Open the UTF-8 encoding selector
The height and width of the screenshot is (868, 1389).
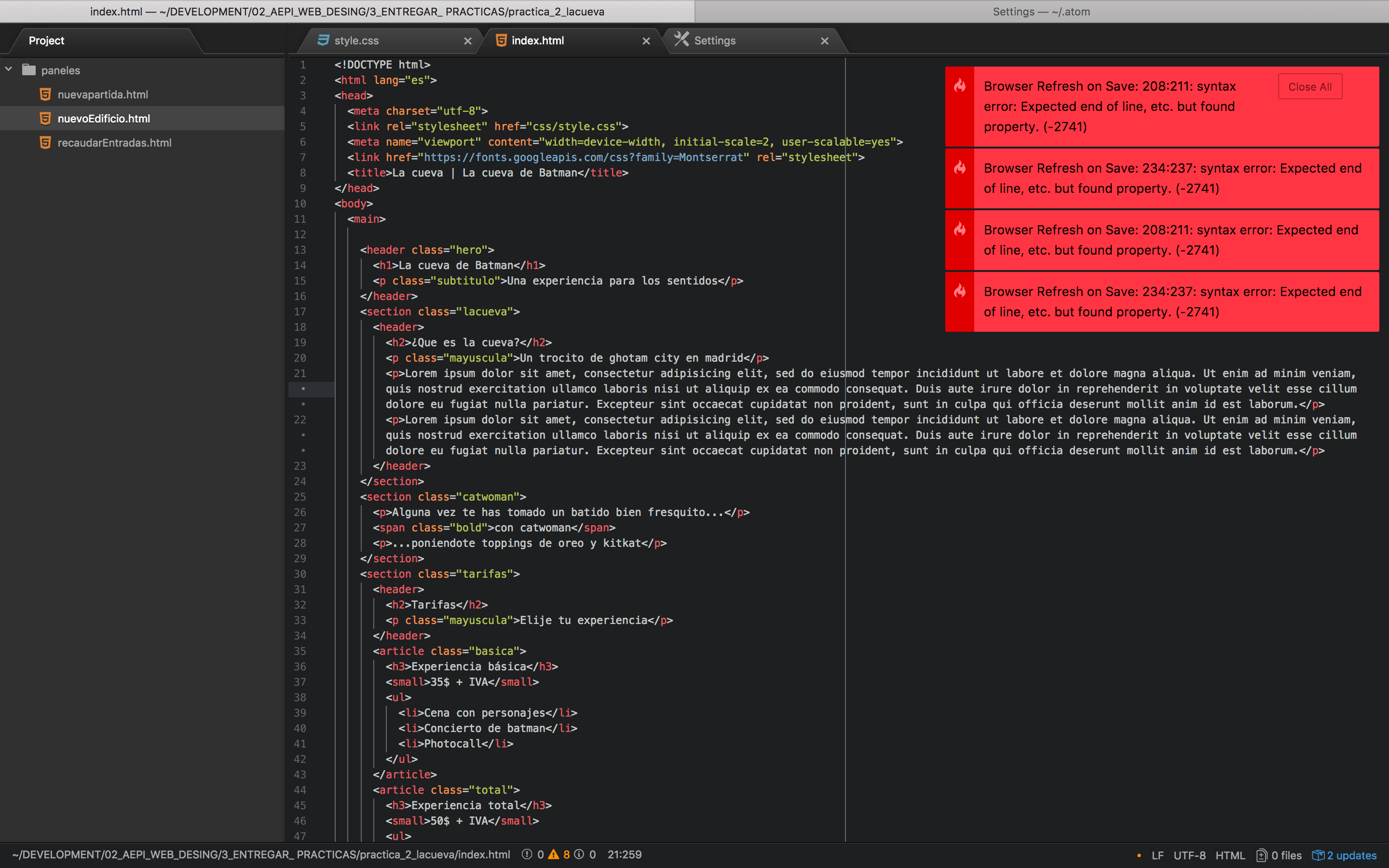click(1189, 855)
